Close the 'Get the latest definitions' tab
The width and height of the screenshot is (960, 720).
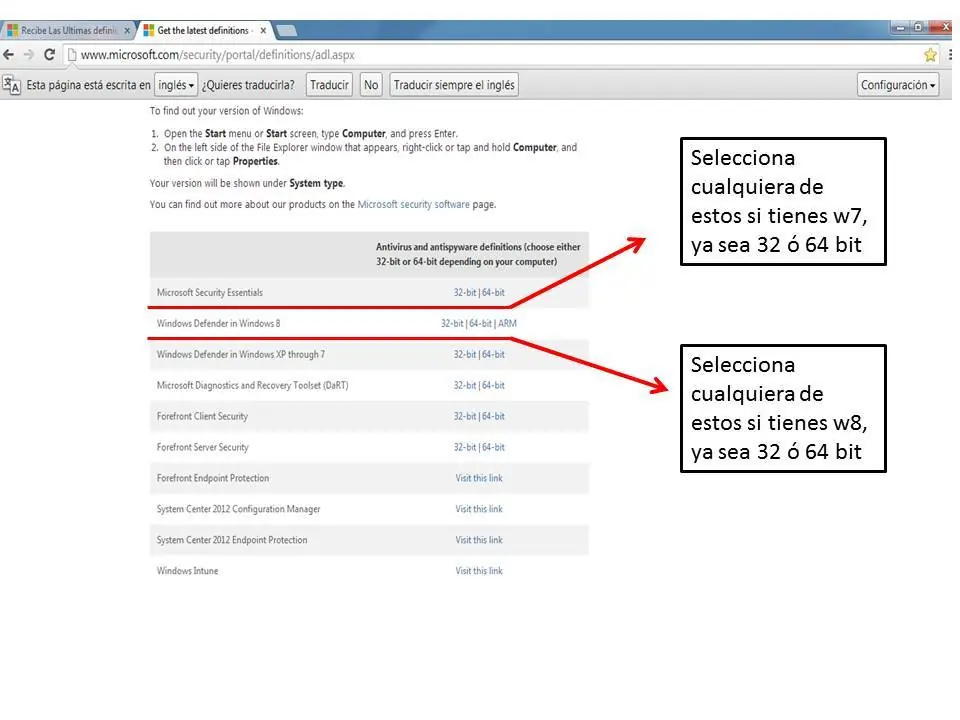click(263, 30)
